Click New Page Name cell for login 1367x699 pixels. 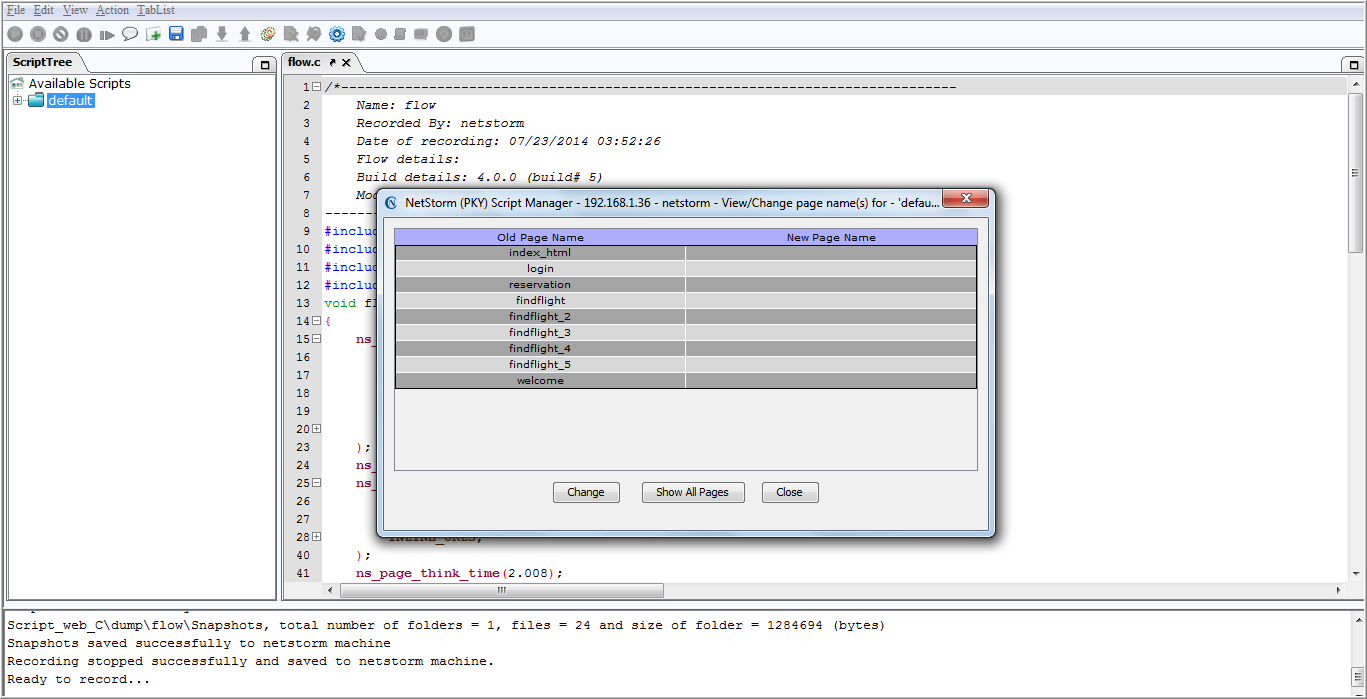pyautogui.click(x=831, y=269)
